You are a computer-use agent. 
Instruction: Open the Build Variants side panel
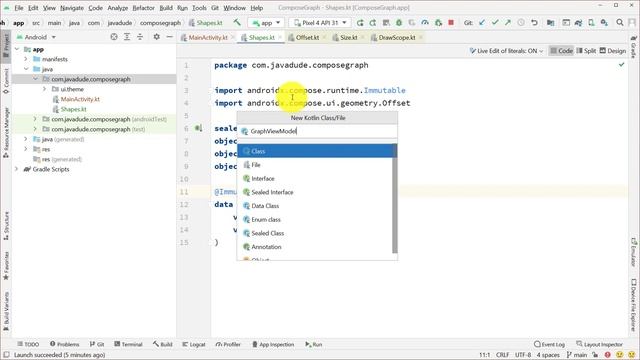(6, 311)
